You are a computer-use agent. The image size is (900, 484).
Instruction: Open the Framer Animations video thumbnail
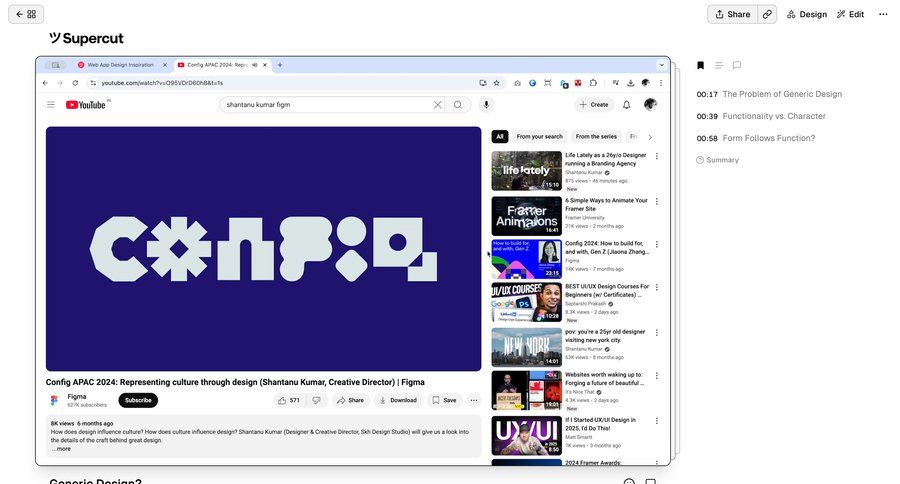coord(526,216)
